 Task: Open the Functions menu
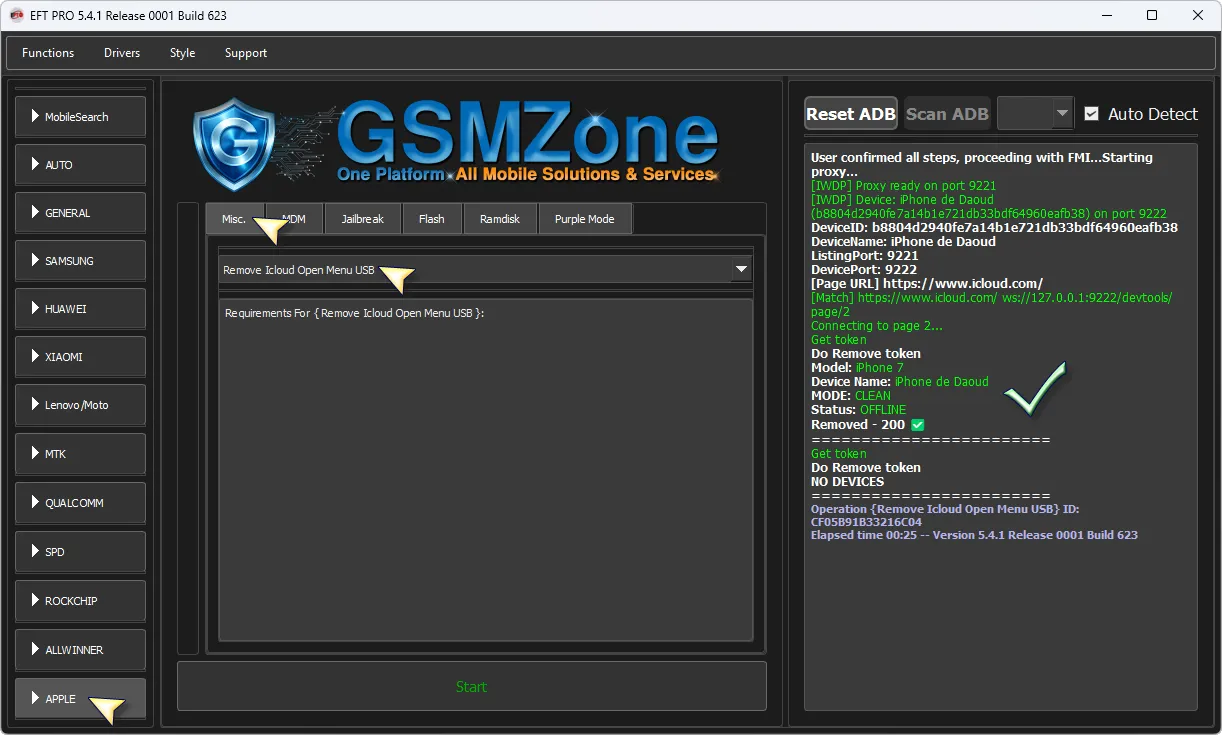pyautogui.click(x=48, y=53)
